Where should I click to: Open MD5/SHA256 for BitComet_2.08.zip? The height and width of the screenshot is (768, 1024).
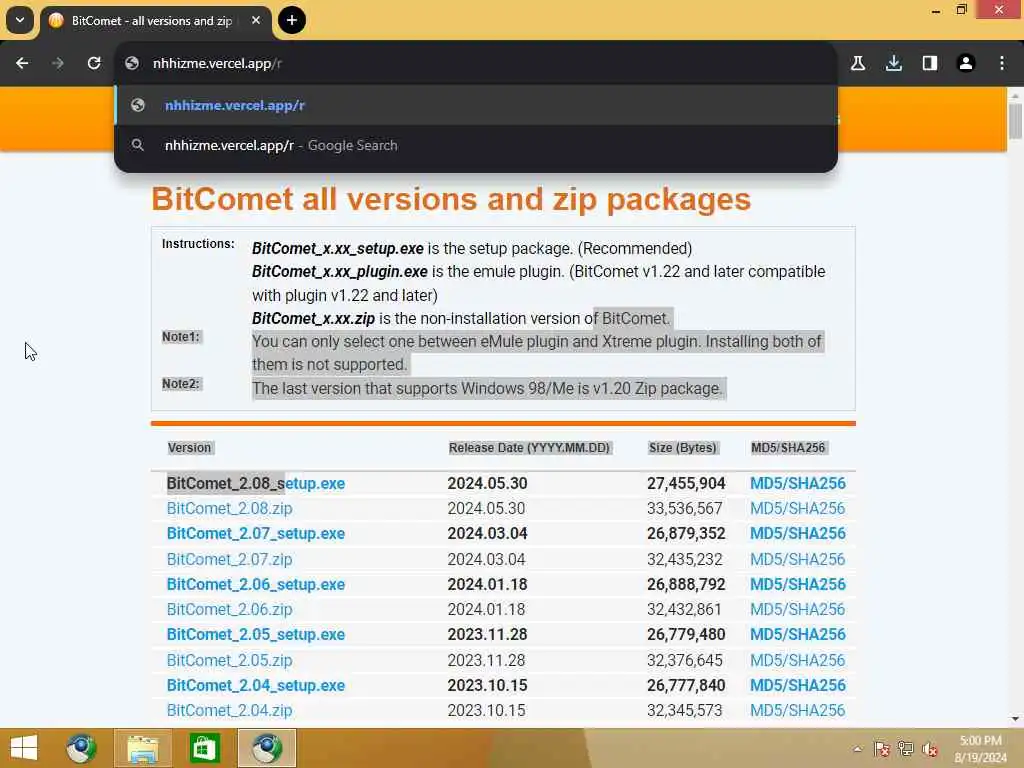797,508
